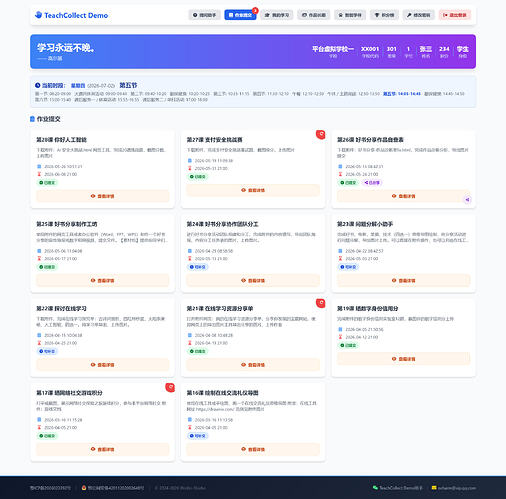
Task: Click the blue date icon on 第28课 card
Action: (39, 166)
